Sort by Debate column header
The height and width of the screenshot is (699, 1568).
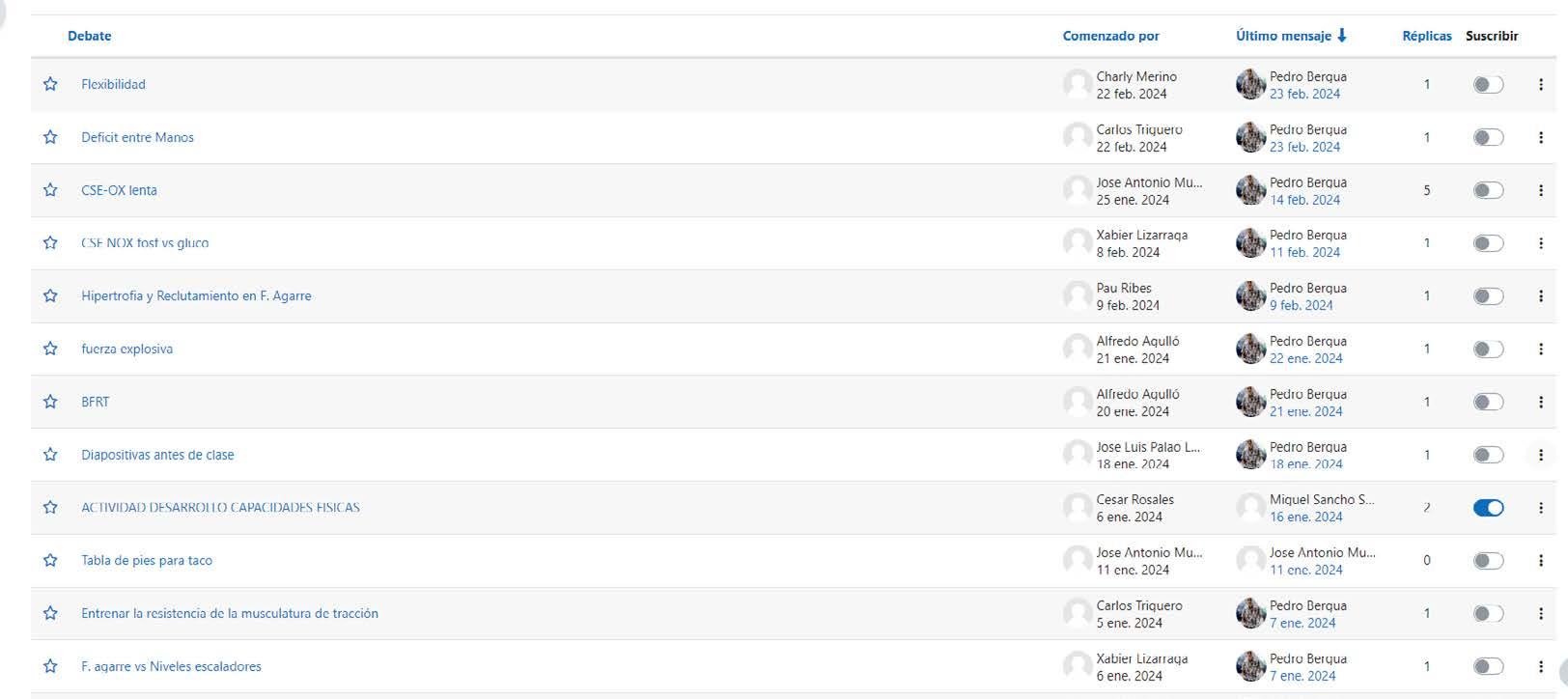click(89, 36)
